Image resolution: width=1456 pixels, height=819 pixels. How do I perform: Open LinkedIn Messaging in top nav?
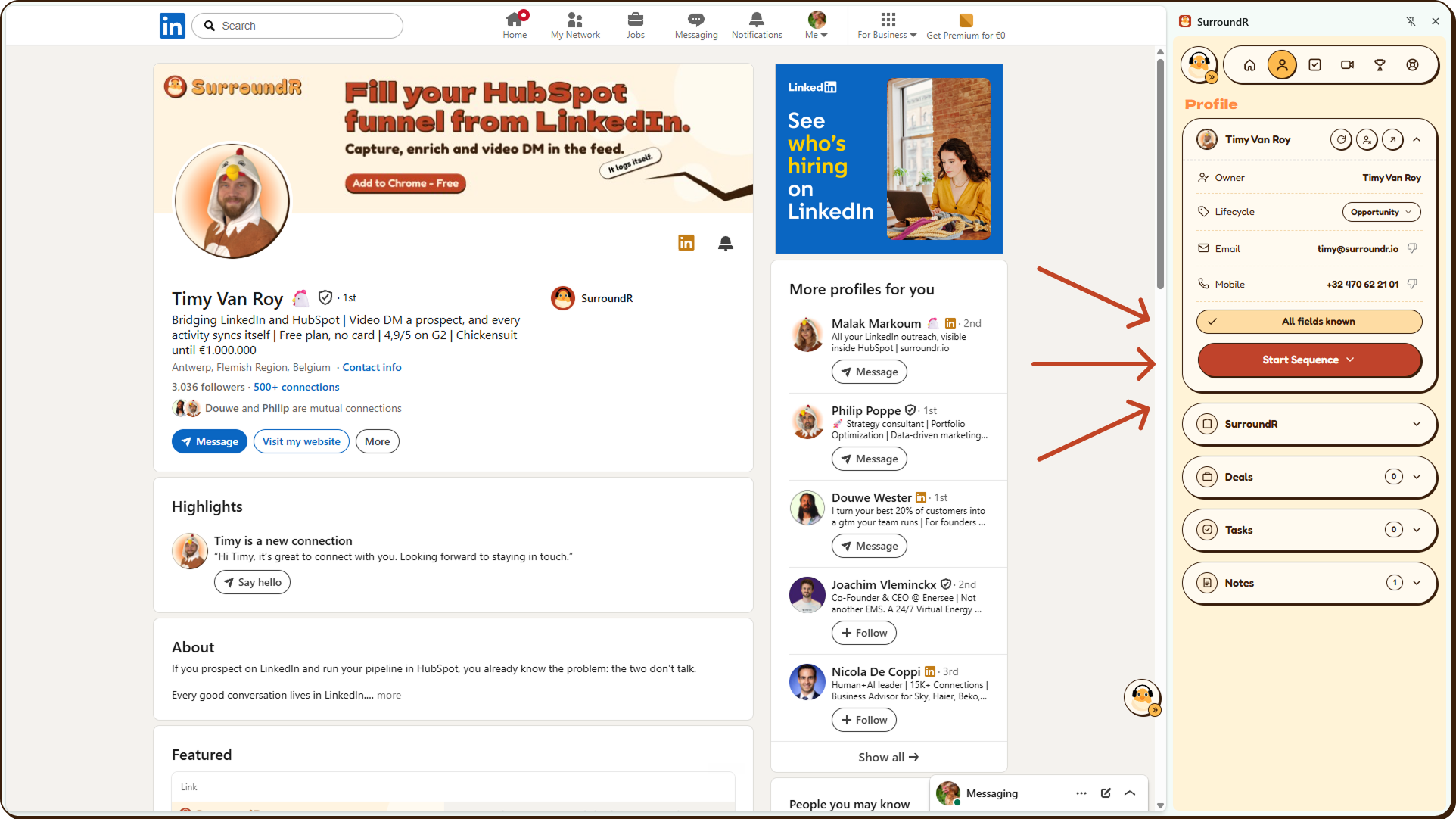(x=696, y=25)
